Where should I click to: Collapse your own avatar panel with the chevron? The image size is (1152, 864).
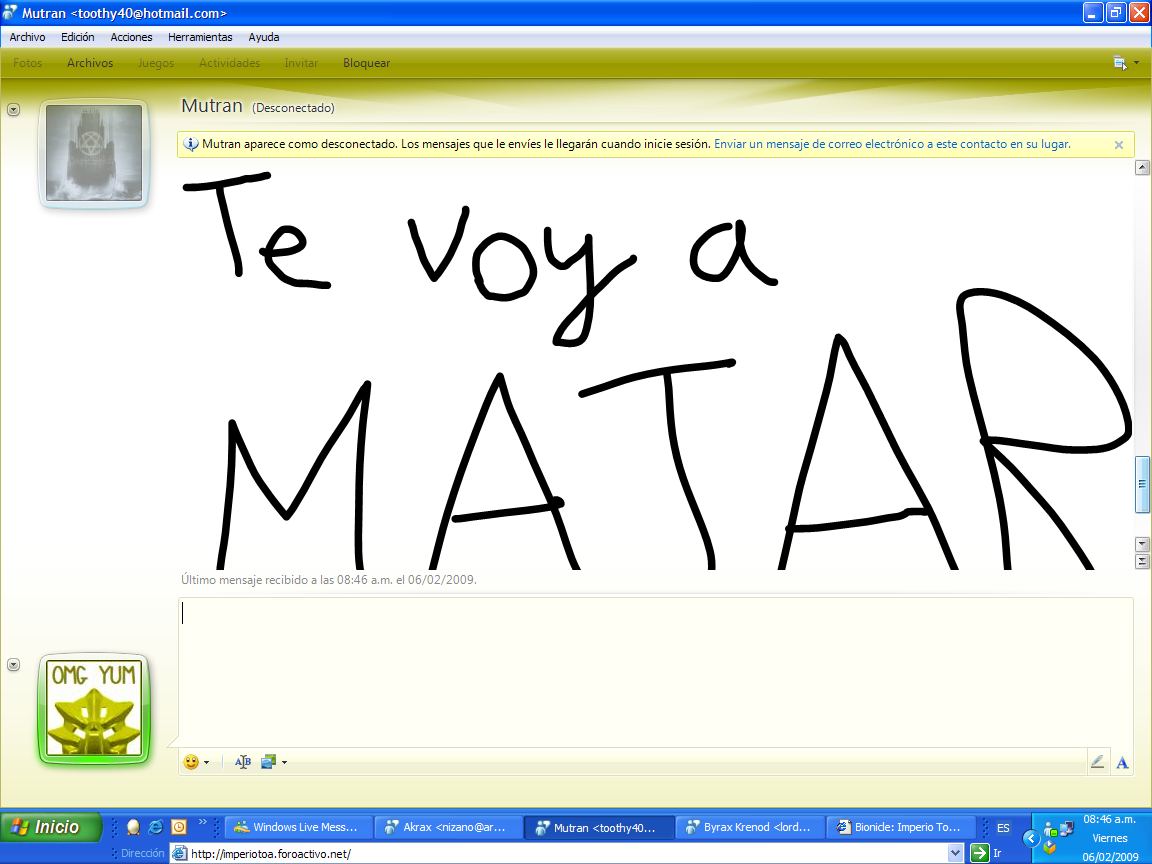[x=13, y=665]
